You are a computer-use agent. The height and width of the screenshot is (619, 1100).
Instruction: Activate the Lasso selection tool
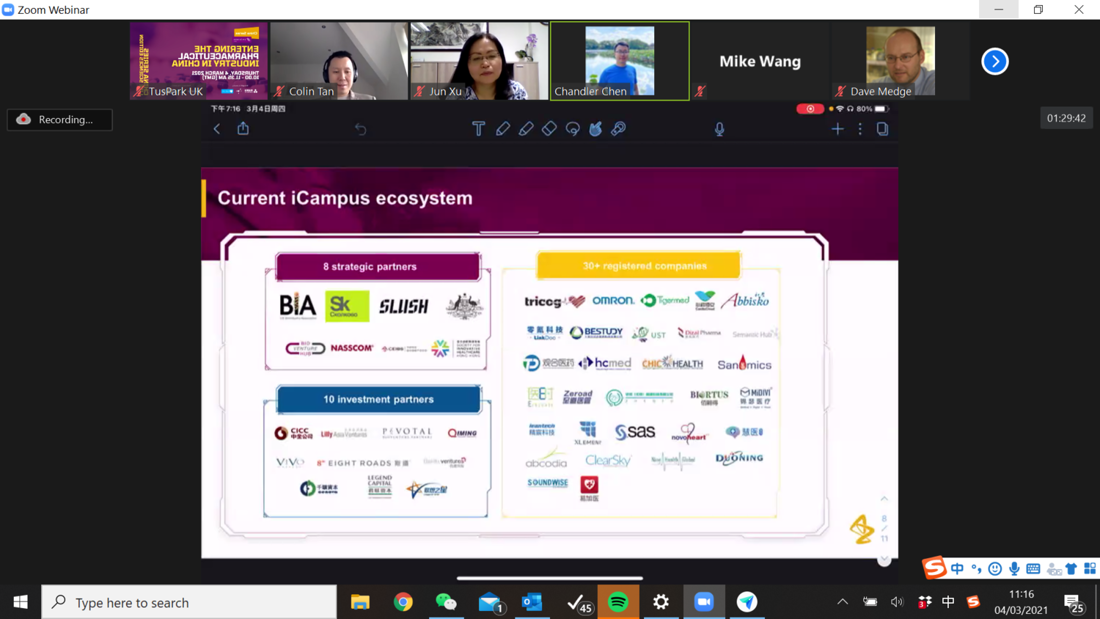[x=572, y=129]
